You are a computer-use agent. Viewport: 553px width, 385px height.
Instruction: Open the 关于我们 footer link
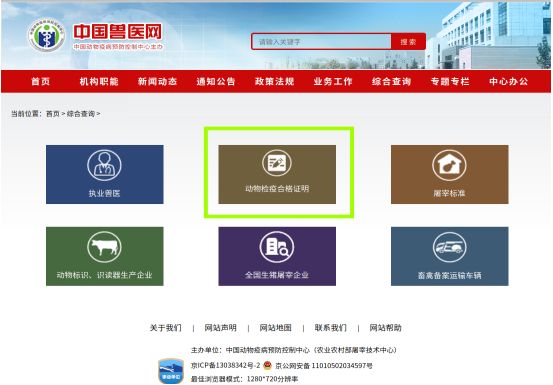(x=166, y=328)
